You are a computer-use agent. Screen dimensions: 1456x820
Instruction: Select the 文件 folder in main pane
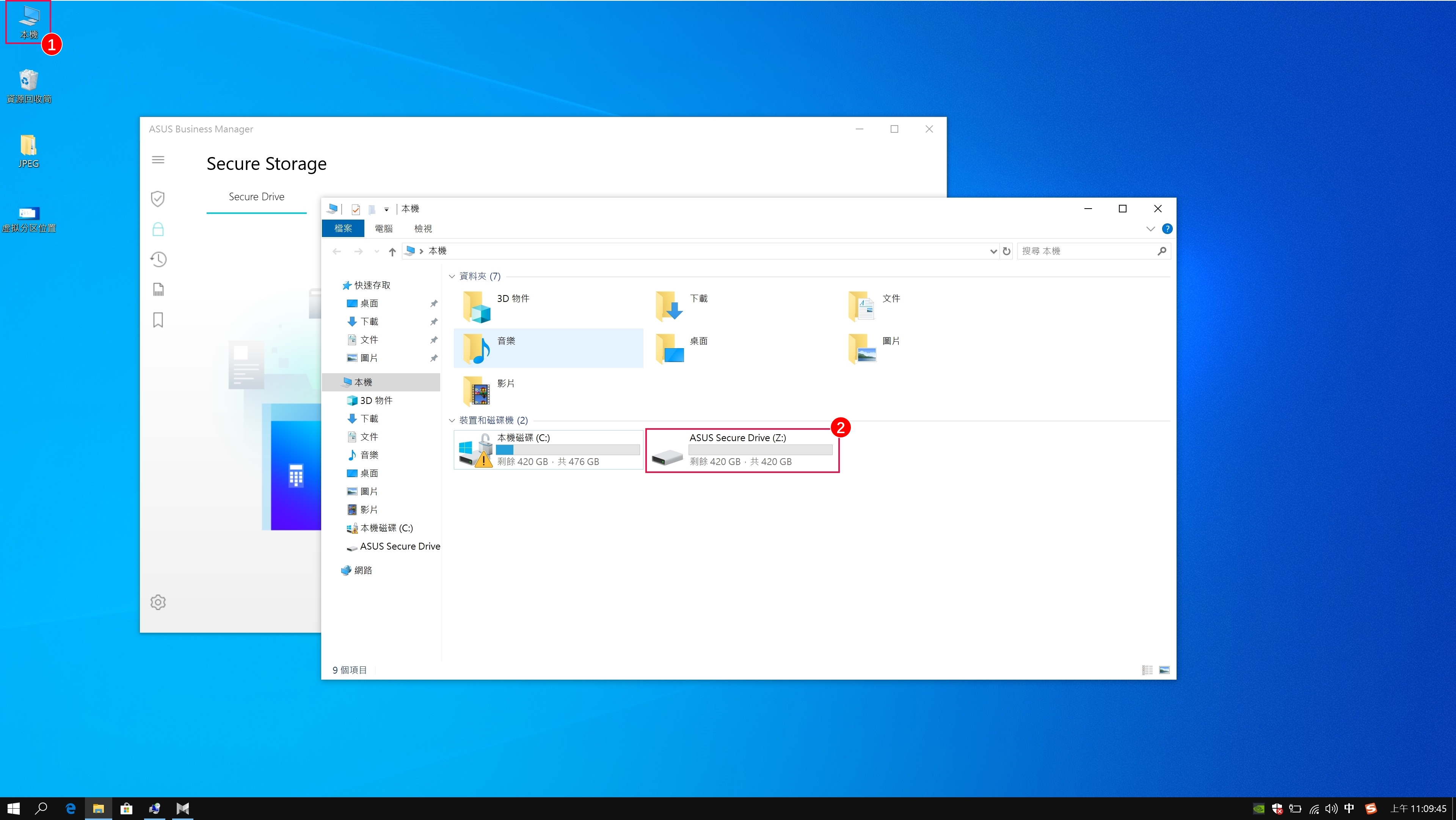(934, 305)
